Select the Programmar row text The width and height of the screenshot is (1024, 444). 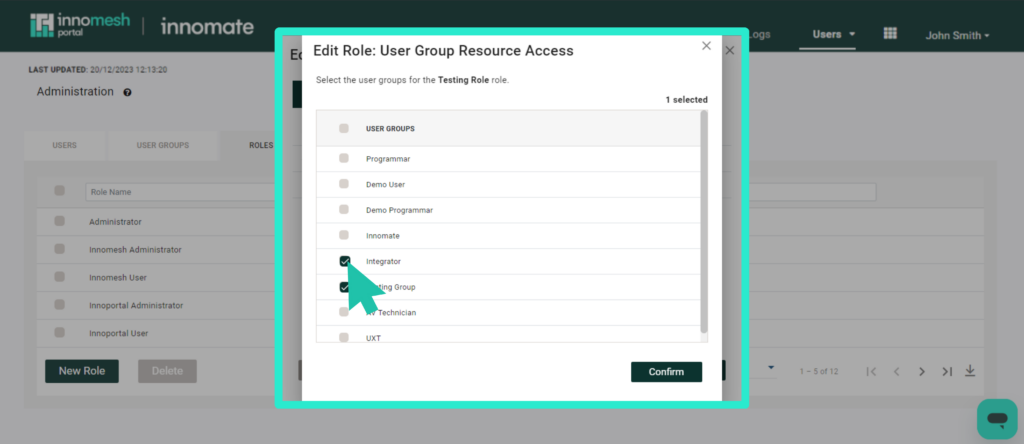(x=388, y=159)
